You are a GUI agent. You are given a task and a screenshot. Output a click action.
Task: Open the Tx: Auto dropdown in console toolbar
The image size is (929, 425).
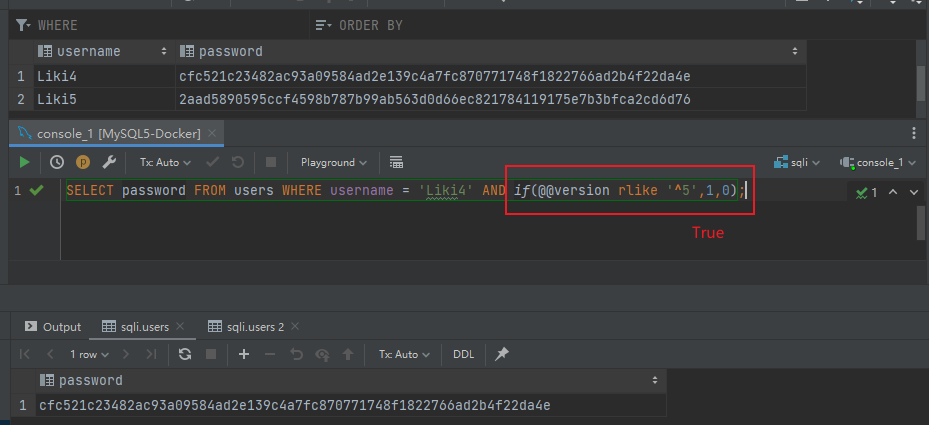(x=164, y=162)
